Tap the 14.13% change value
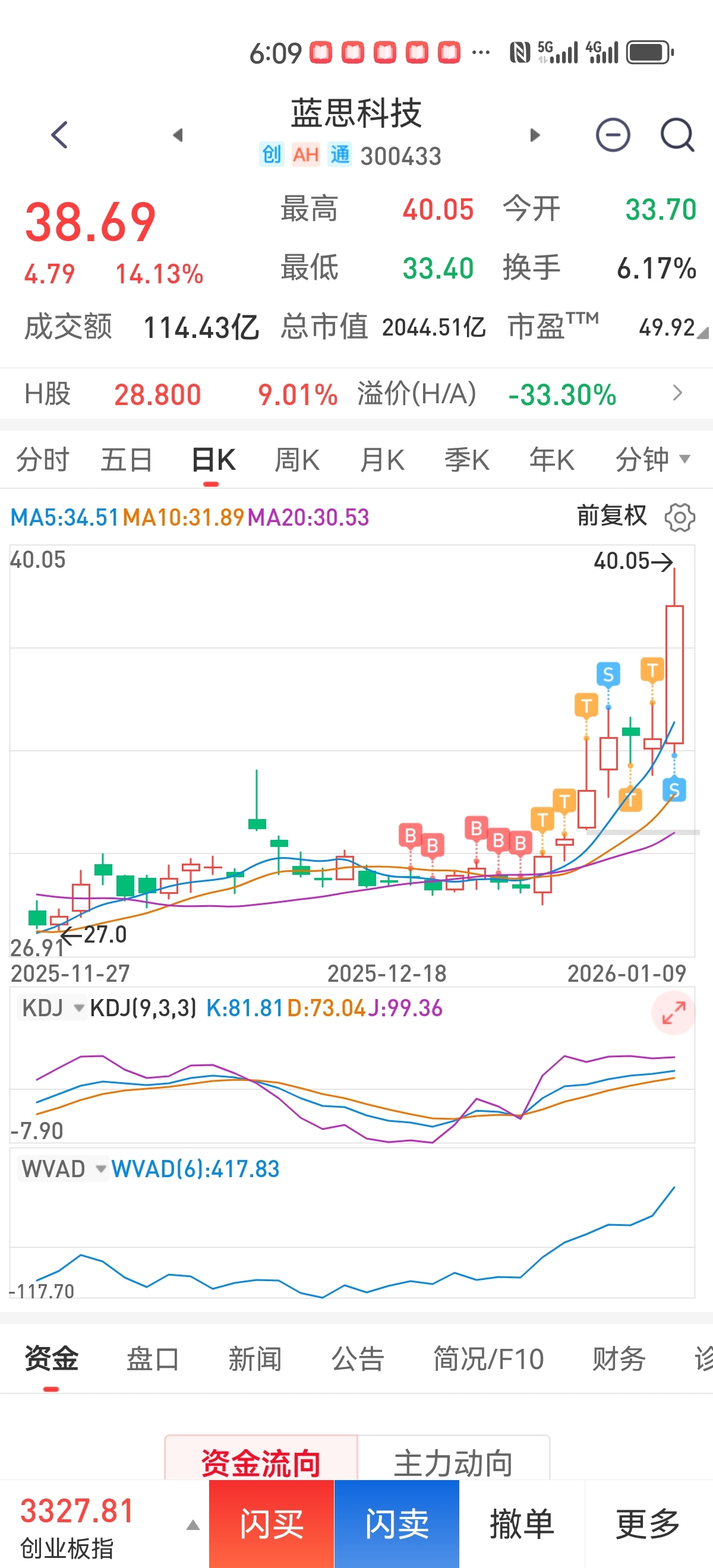Image resolution: width=713 pixels, height=1568 pixels. (159, 274)
